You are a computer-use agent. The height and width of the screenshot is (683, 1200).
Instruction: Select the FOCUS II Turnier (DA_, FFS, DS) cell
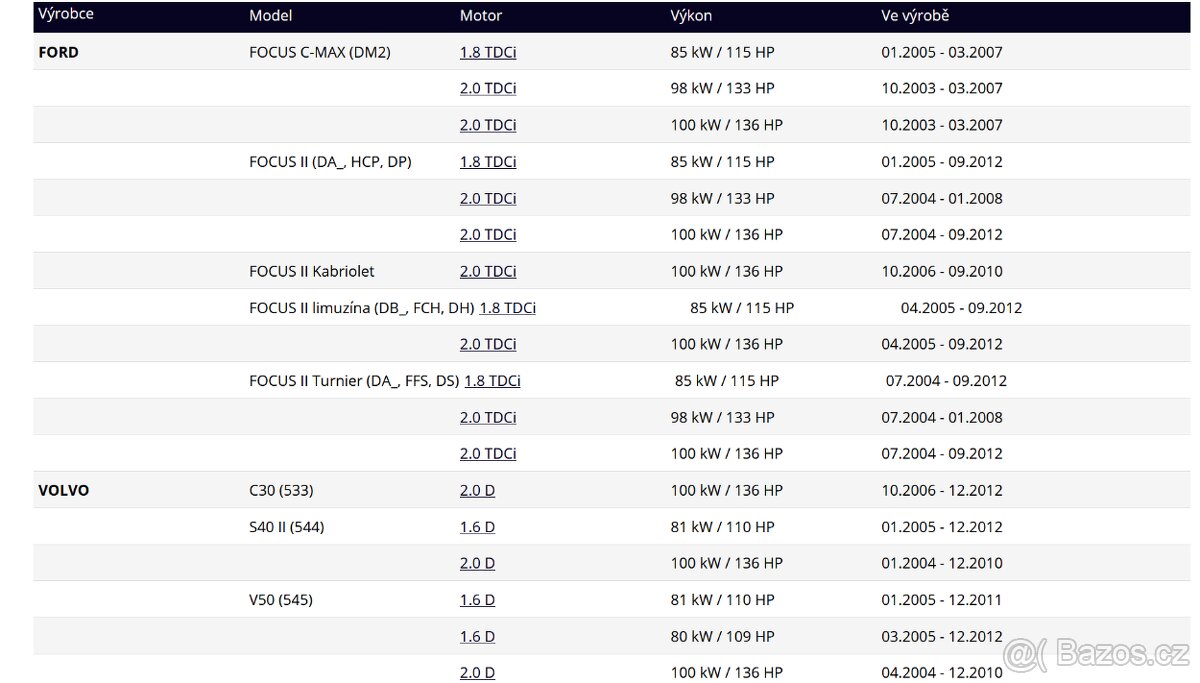pyautogui.click(x=354, y=381)
